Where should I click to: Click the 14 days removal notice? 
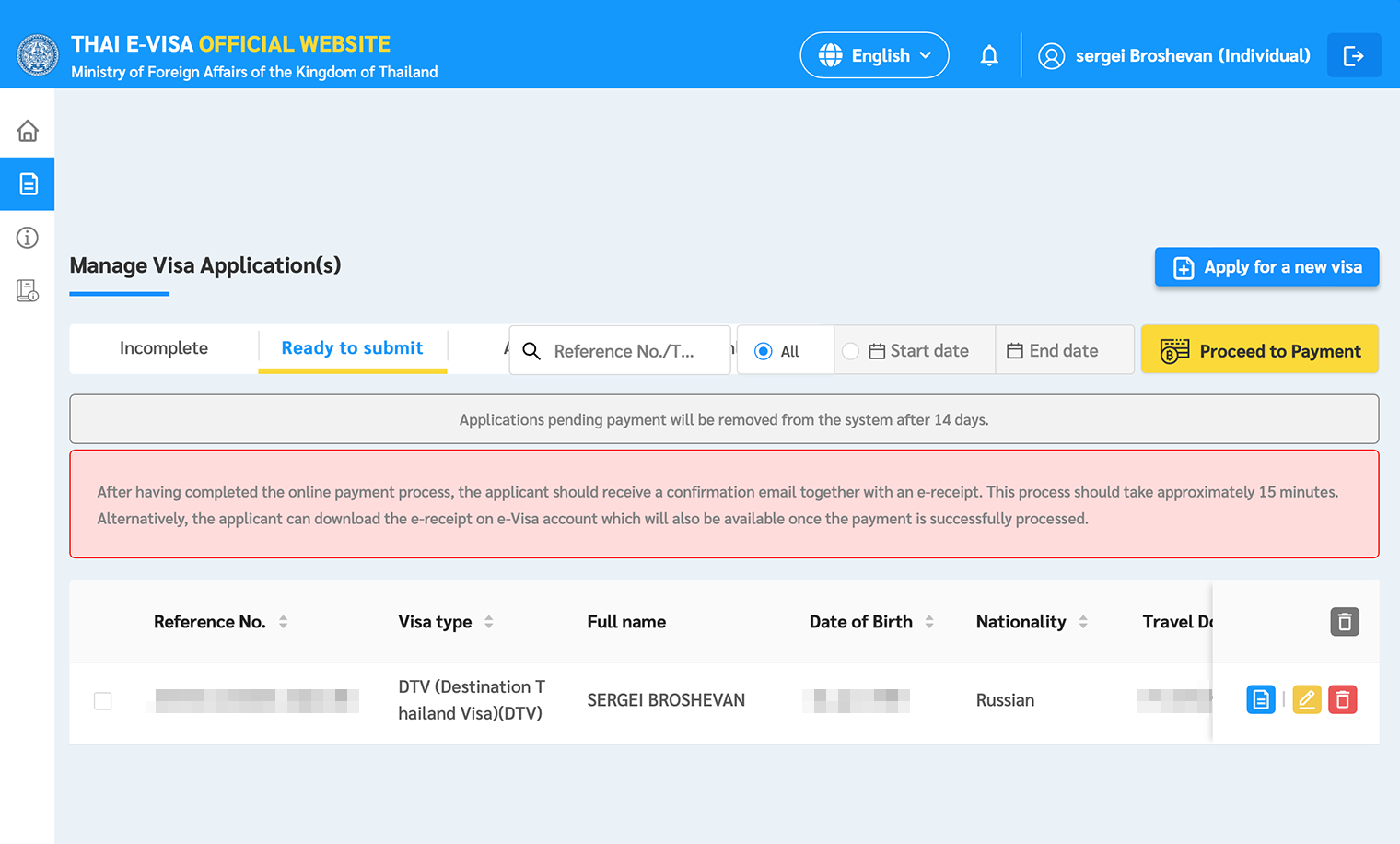click(724, 419)
